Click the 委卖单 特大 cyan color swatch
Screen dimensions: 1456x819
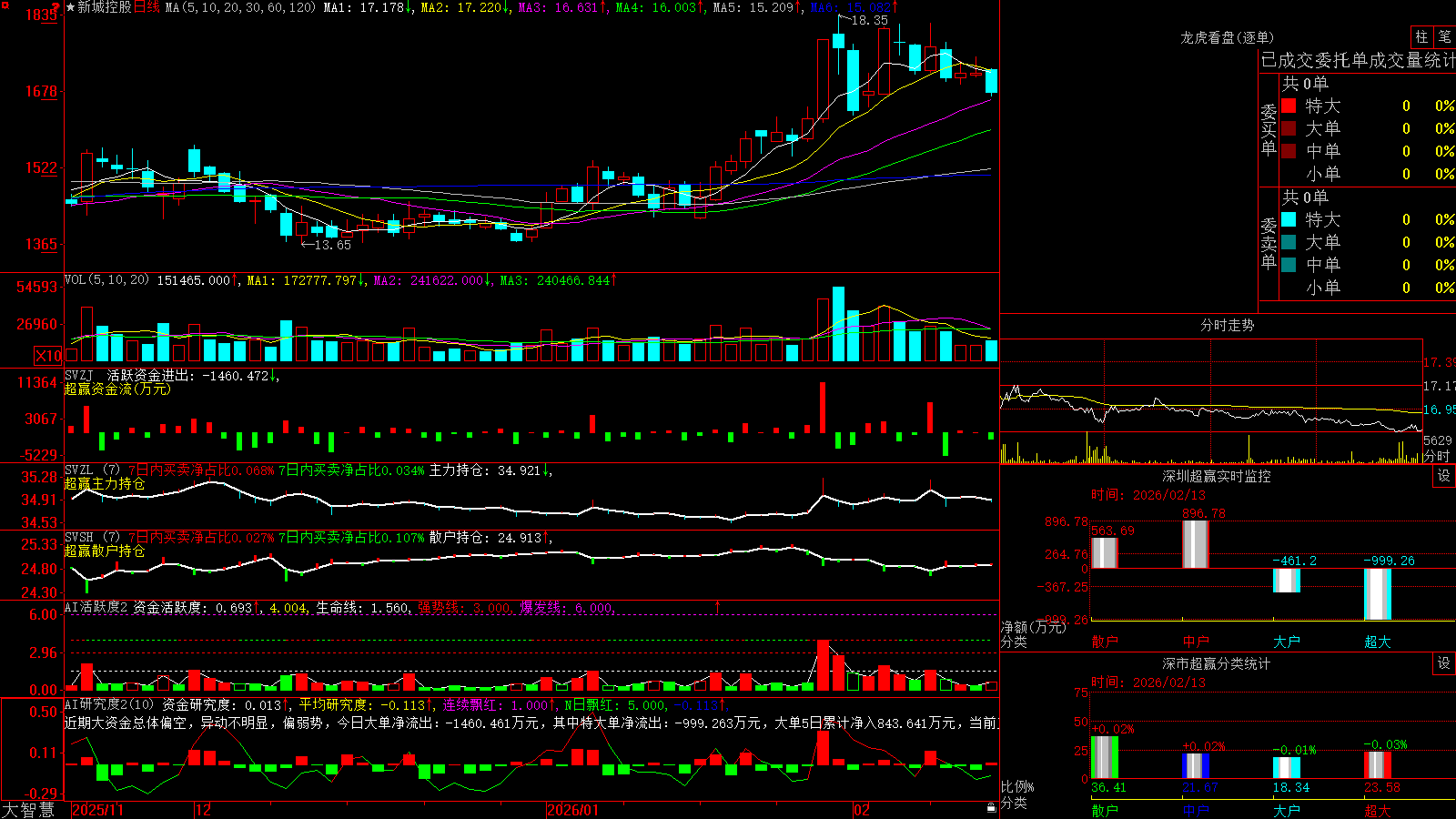1289,219
